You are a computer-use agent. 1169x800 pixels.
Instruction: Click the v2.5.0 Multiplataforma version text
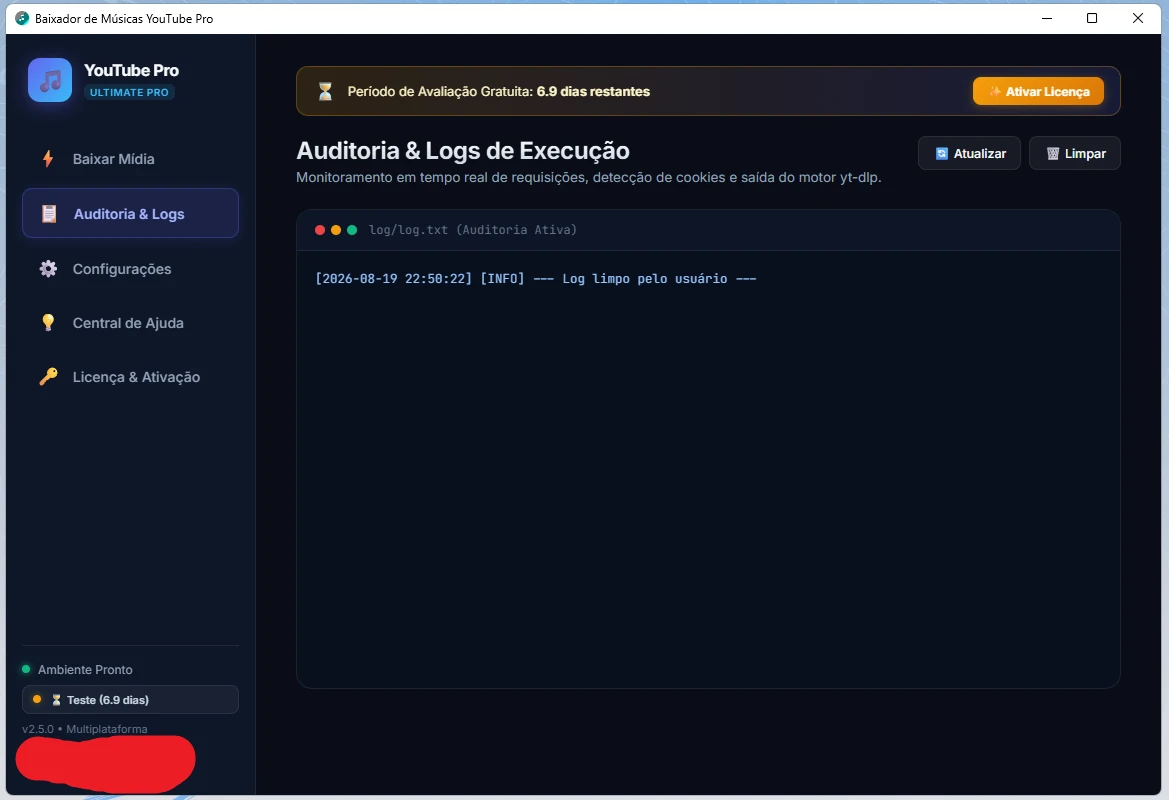pos(85,729)
